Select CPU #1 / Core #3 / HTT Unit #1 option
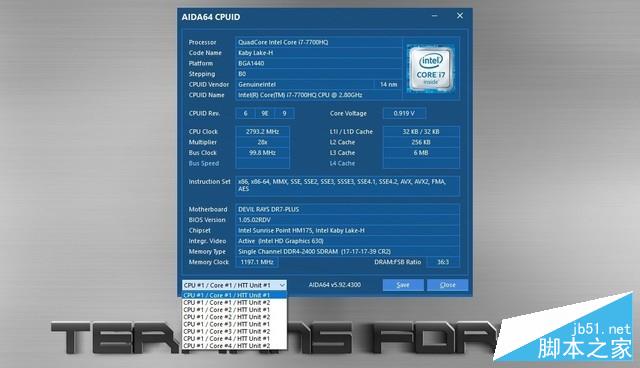This screenshot has width=640, height=368. pos(235,324)
